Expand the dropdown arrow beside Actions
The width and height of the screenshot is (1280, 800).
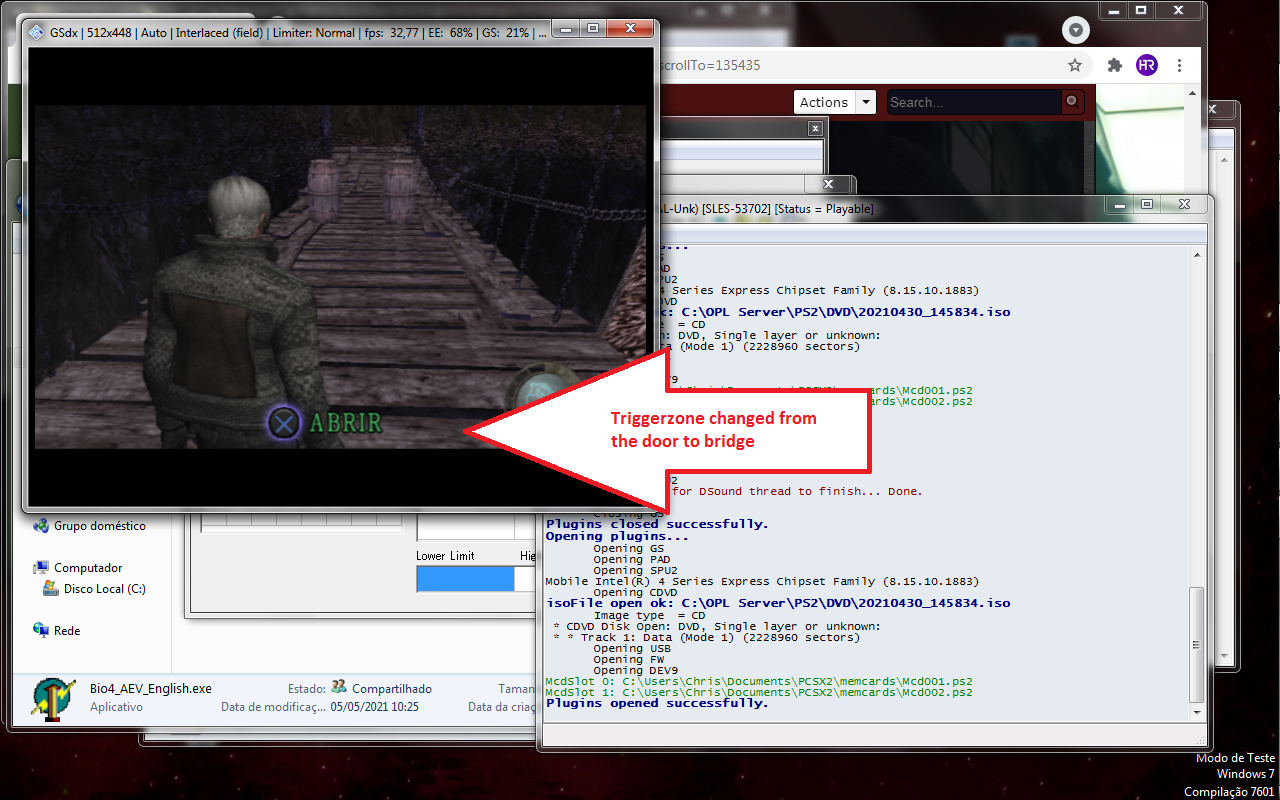click(866, 102)
